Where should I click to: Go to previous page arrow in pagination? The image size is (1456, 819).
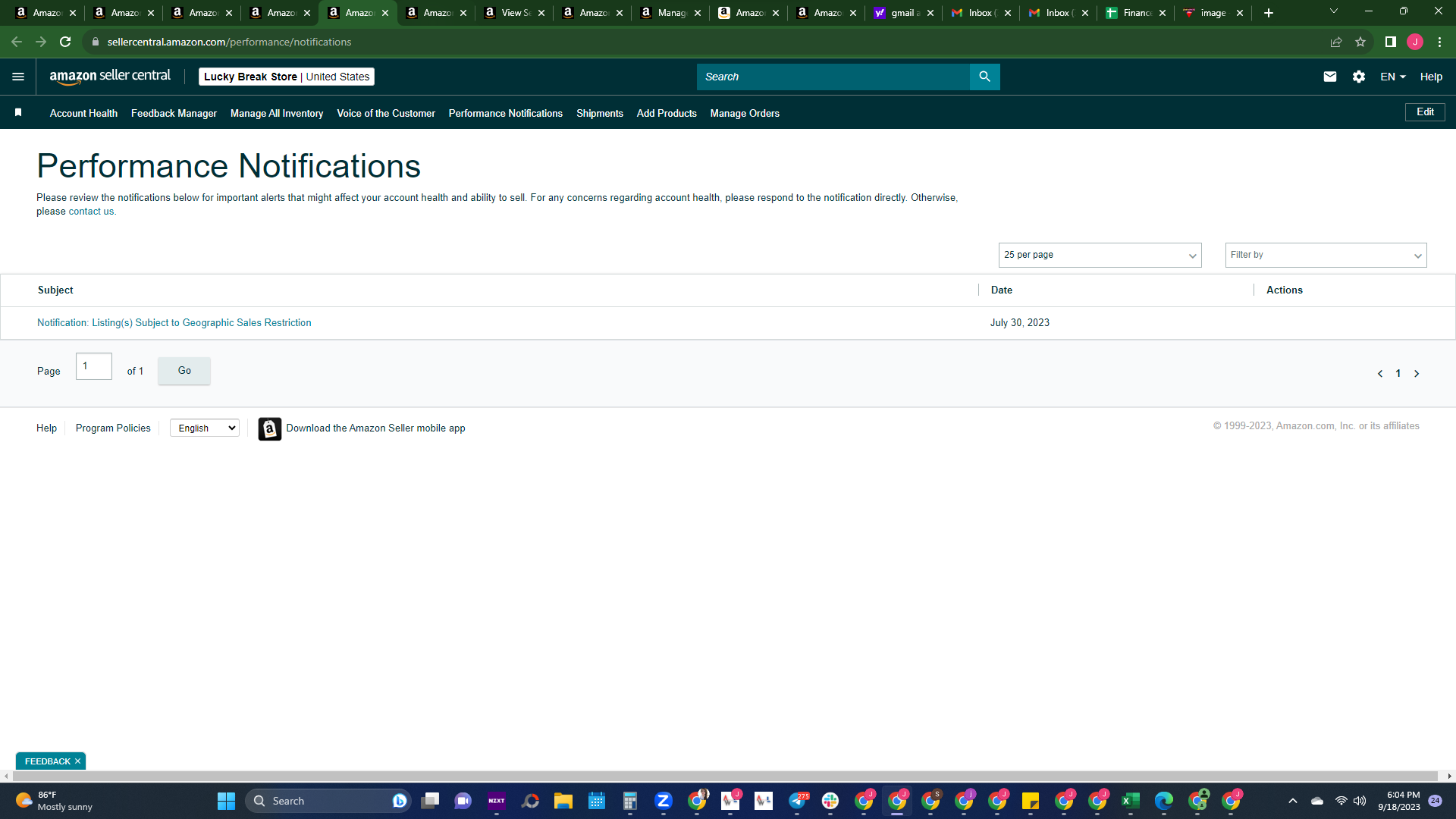point(1380,374)
